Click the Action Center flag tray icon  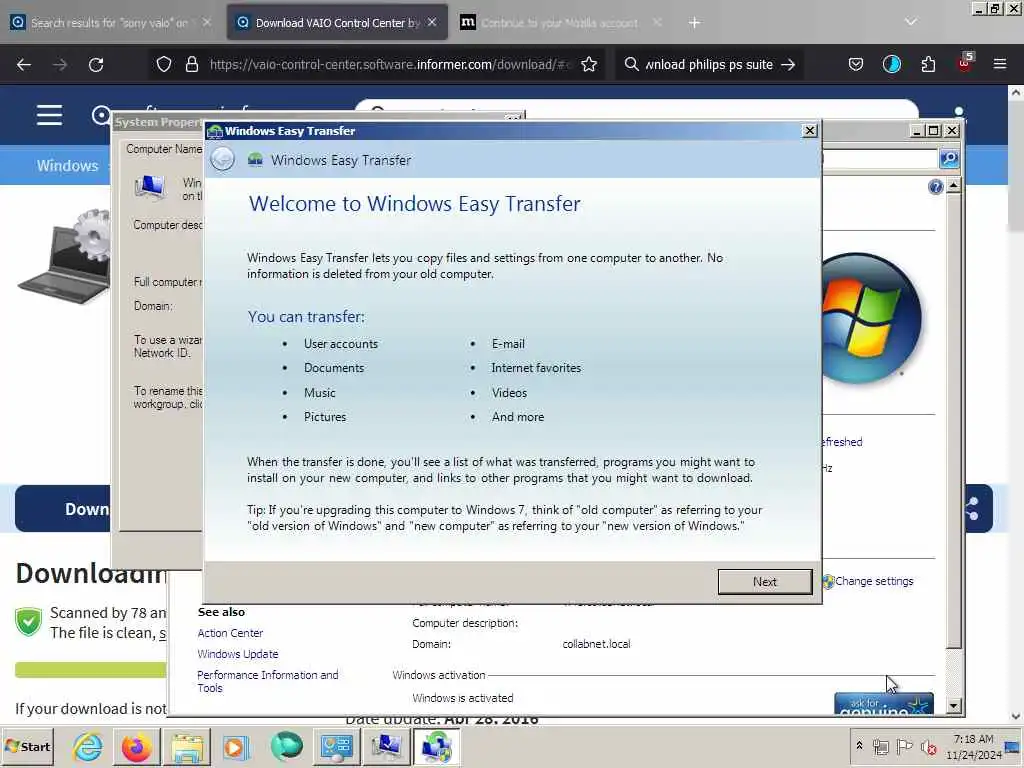pos(904,746)
